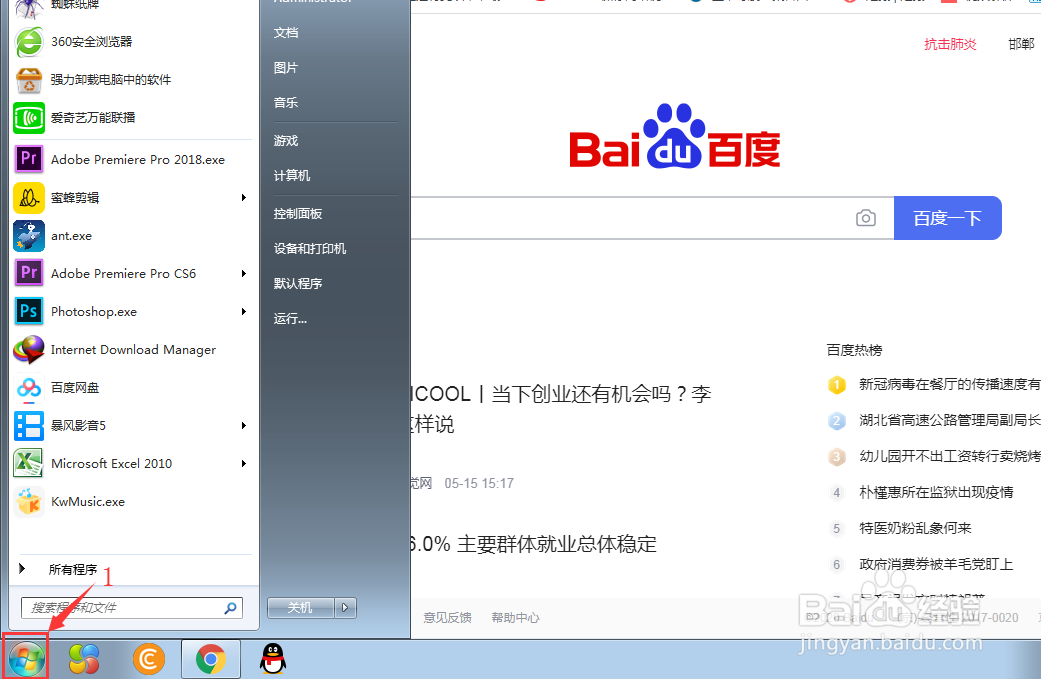1041x679 pixels.
Task: Open hot item 新冠病毒在餐厅的传播速度
Action: (949, 384)
